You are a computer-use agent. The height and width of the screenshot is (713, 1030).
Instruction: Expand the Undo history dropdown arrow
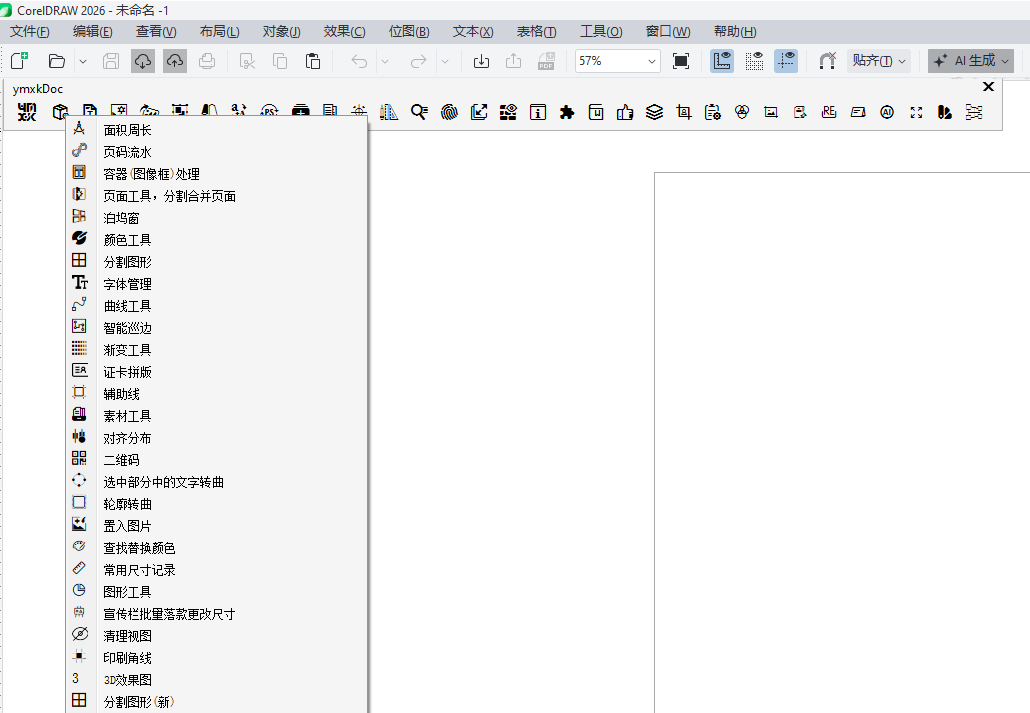pyautogui.click(x=385, y=61)
